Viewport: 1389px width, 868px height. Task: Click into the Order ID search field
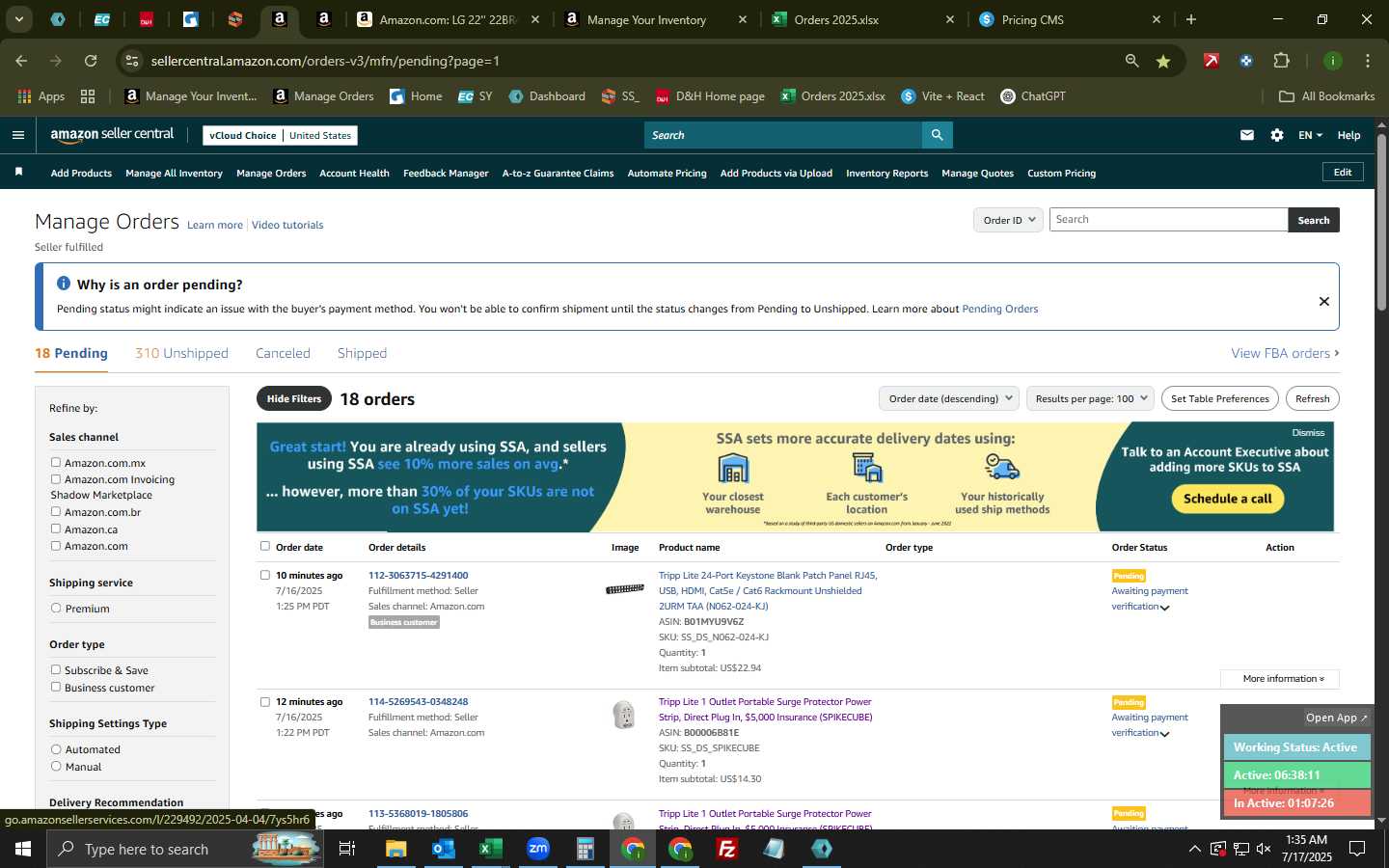click(x=1168, y=220)
